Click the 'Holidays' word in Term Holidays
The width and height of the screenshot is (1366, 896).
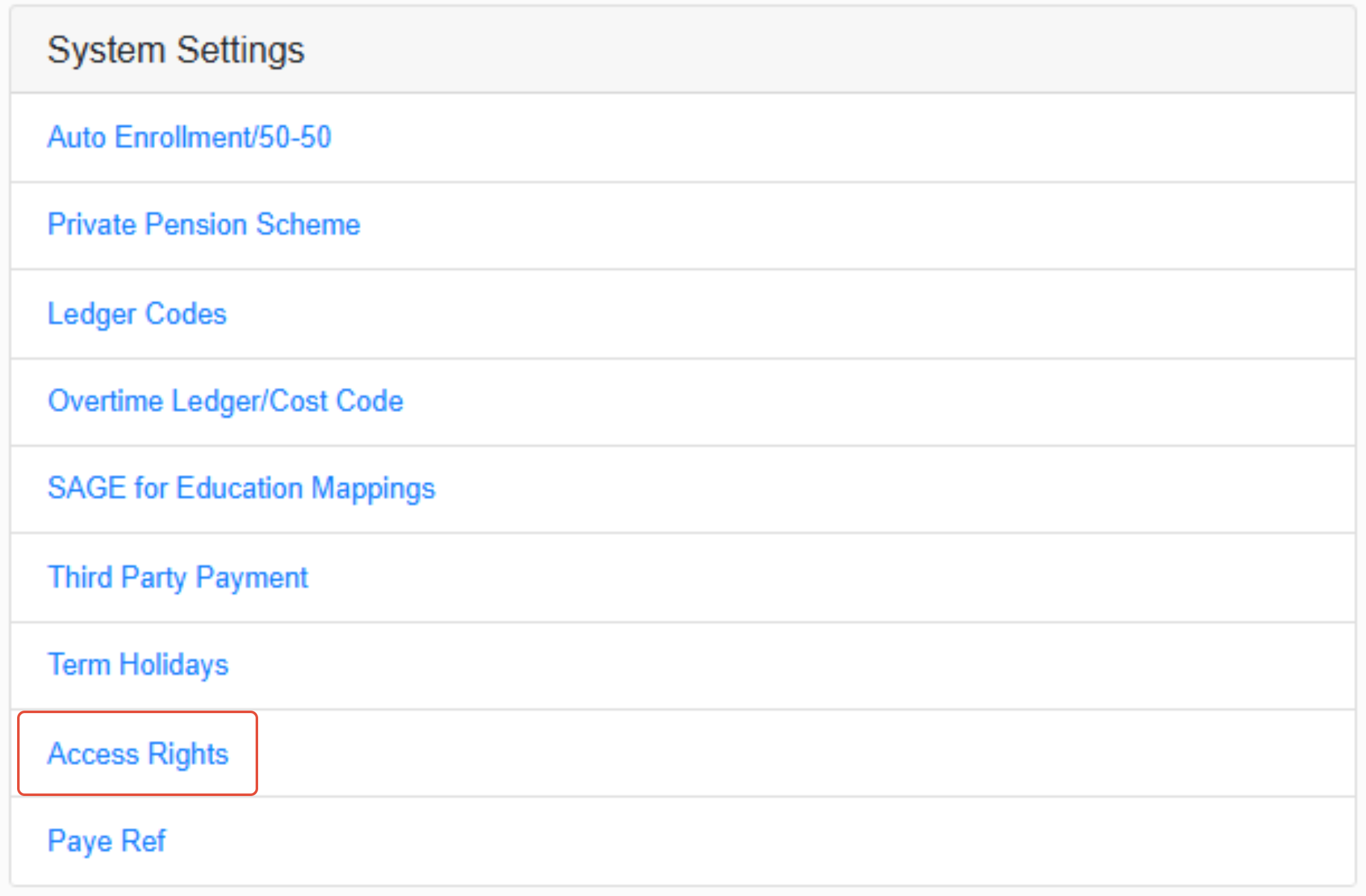point(174,664)
